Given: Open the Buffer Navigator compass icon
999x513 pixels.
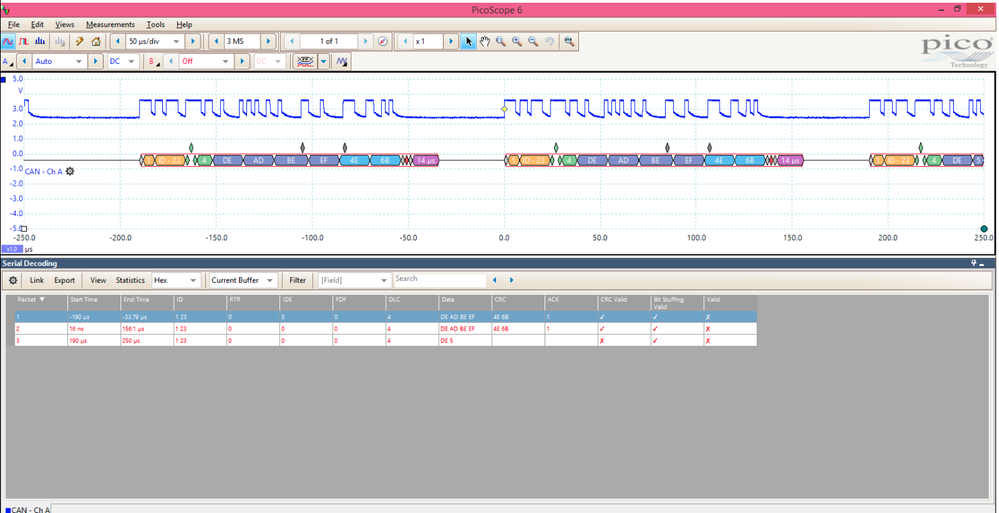Looking at the screenshot, I should pos(382,41).
